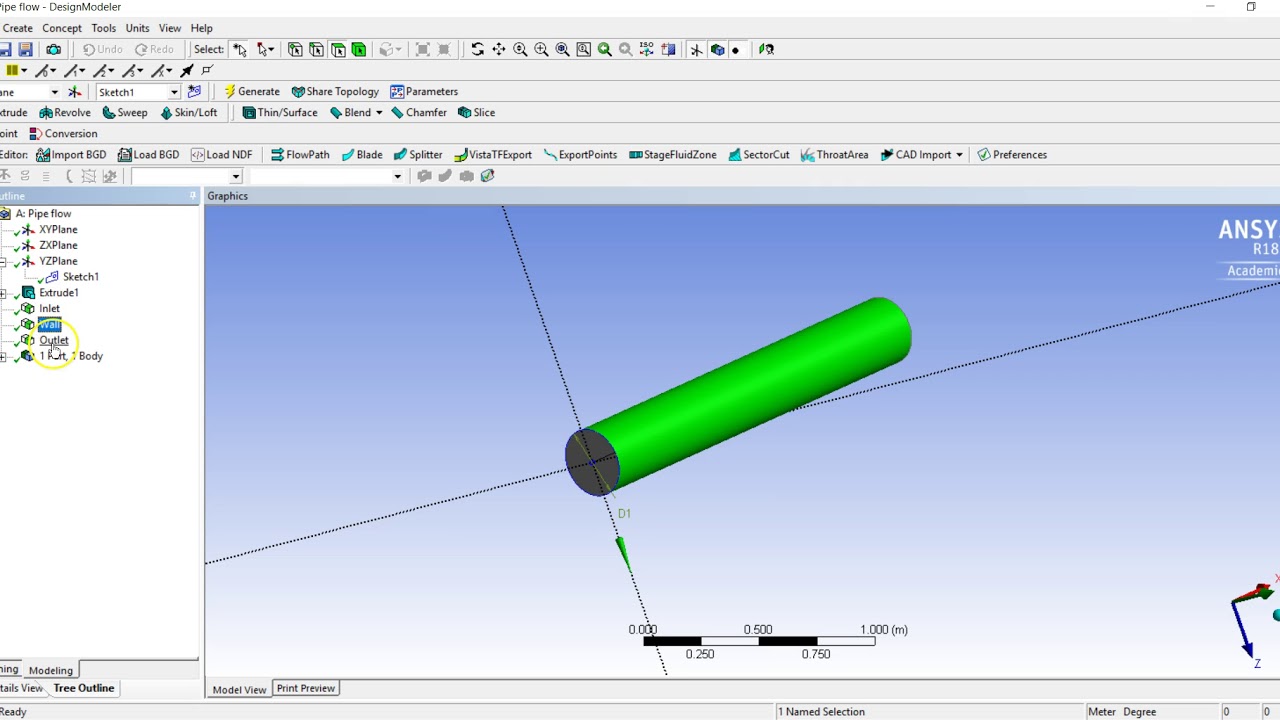Activate the face selection filter
Viewport: 1280px width, 720px height.
pyautogui.click(x=338, y=49)
